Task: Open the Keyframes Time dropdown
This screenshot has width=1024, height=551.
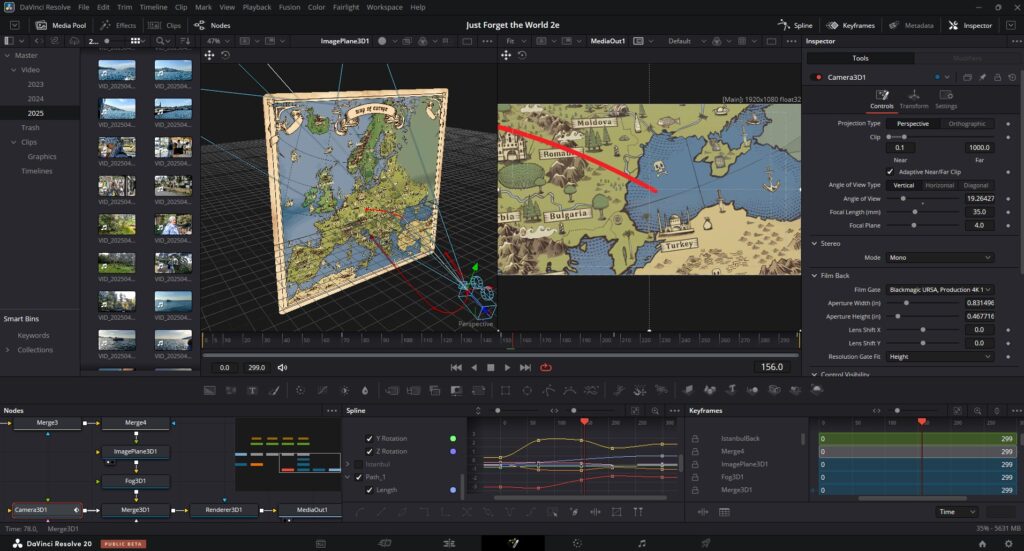Action: [x=957, y=512]
